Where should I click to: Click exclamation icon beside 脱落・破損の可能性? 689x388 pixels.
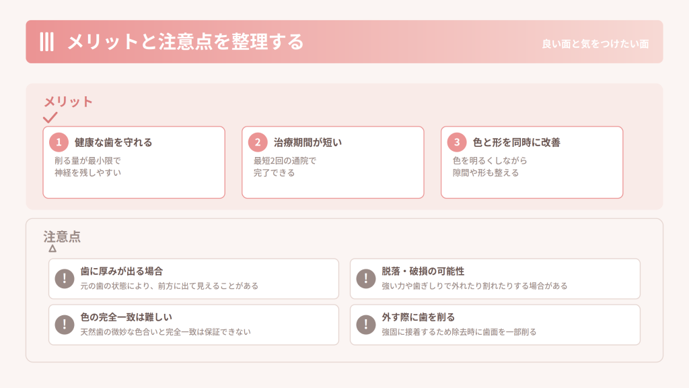366,278
